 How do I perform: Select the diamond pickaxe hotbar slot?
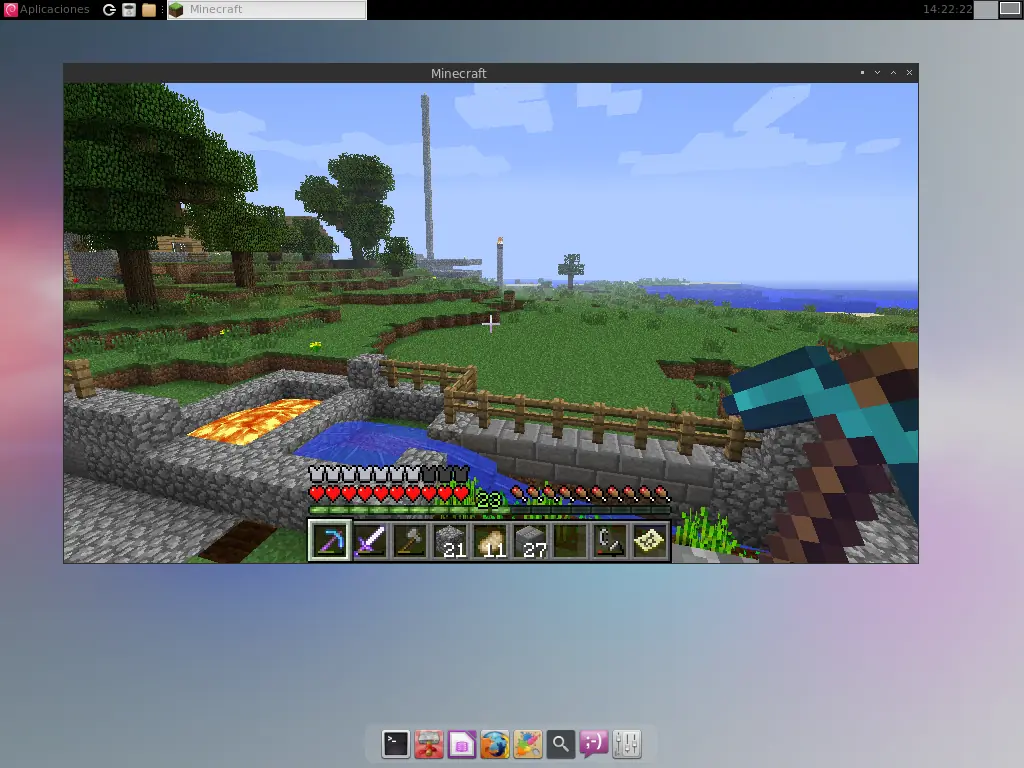(330, 540)
